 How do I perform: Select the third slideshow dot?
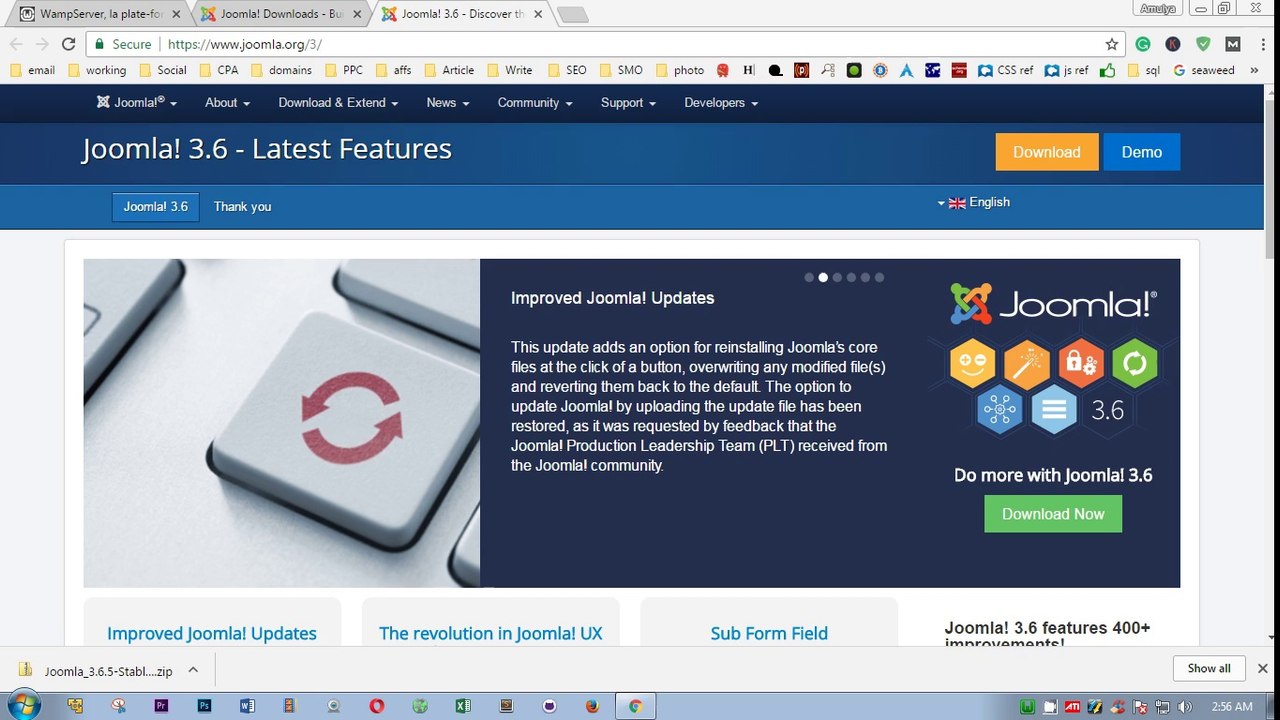pos(837,278)
